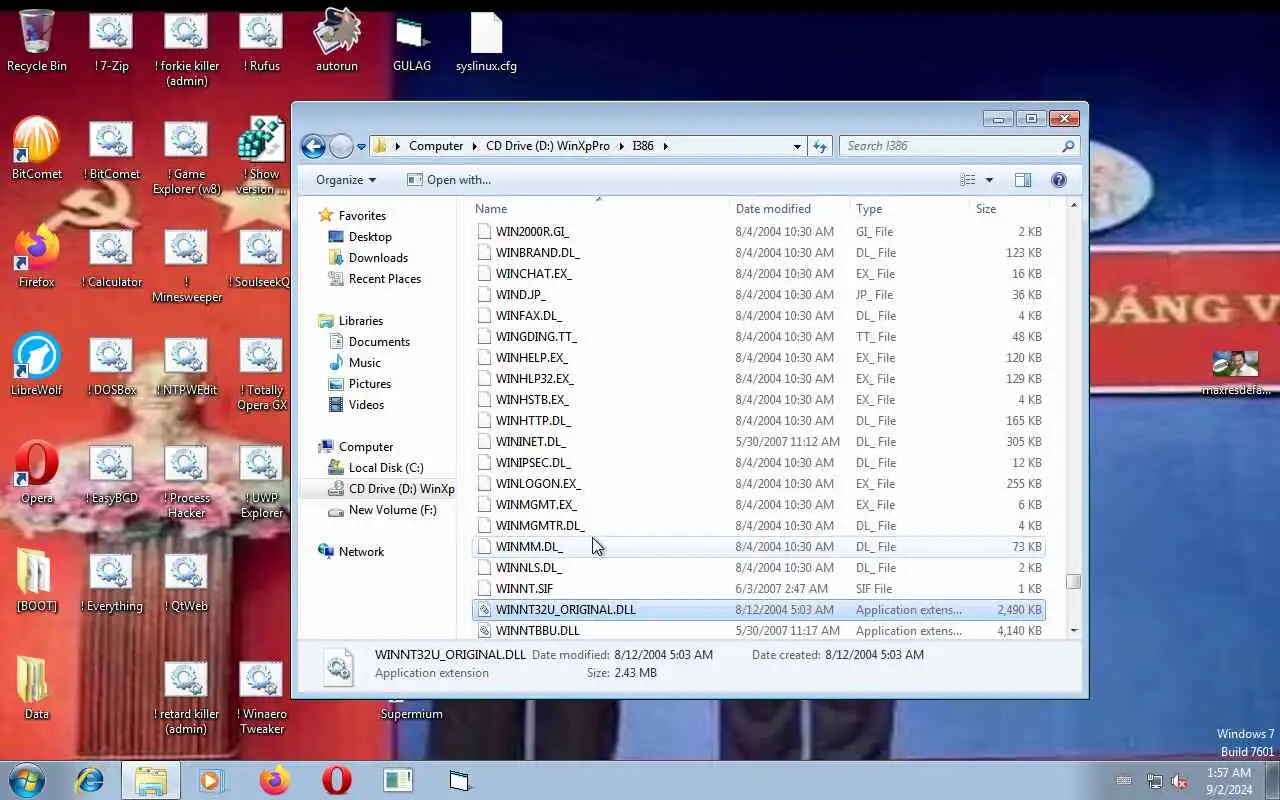1280x800 pixels.
Task: Click the file list scroll-down arrow
Action: (1074, 631)
